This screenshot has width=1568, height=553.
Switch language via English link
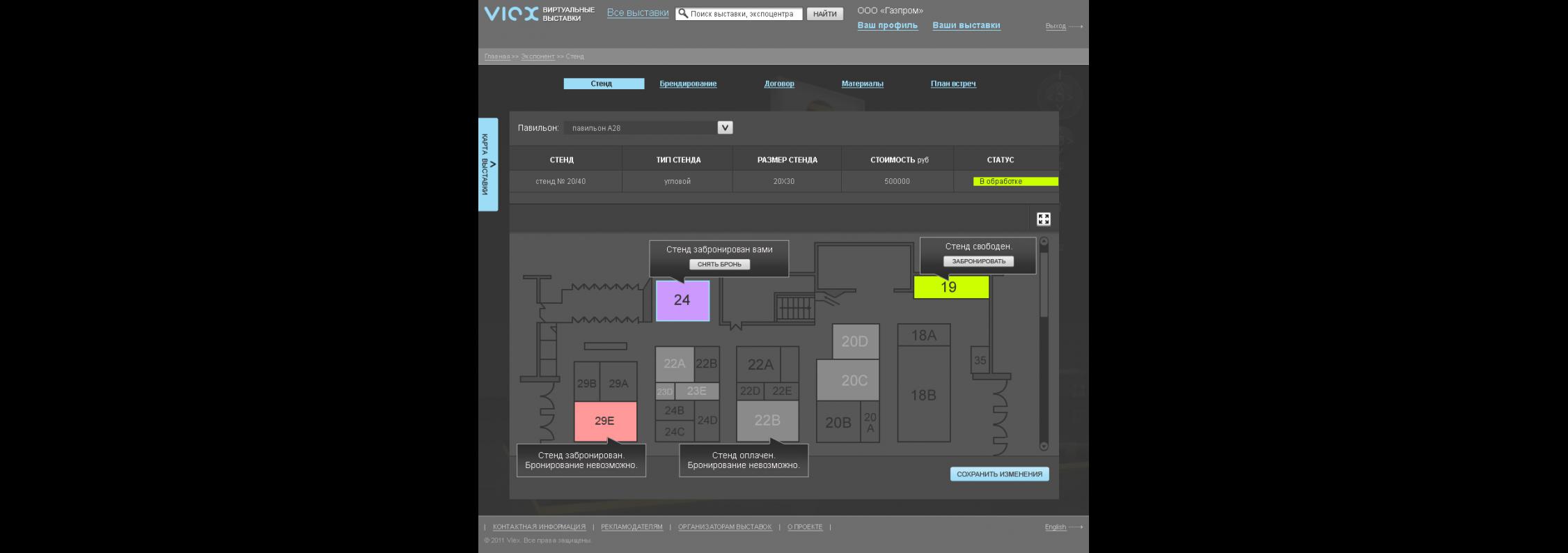click(1055, 527)
